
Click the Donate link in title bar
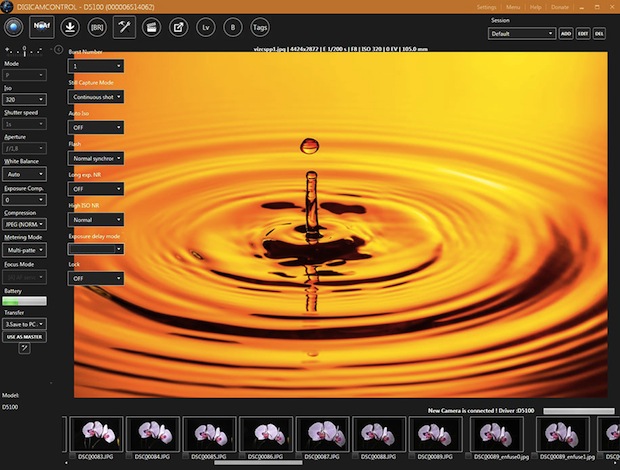tap(560, 7)
